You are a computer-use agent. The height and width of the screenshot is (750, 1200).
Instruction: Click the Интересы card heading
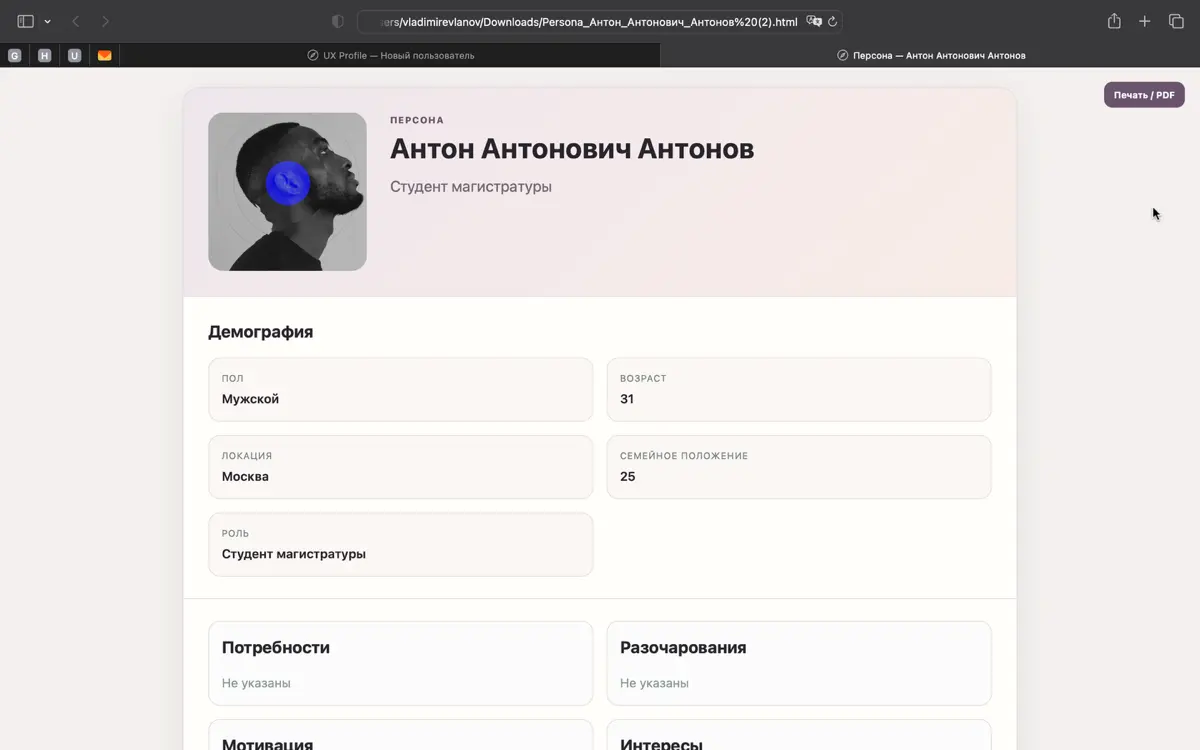tap(661, 744)
